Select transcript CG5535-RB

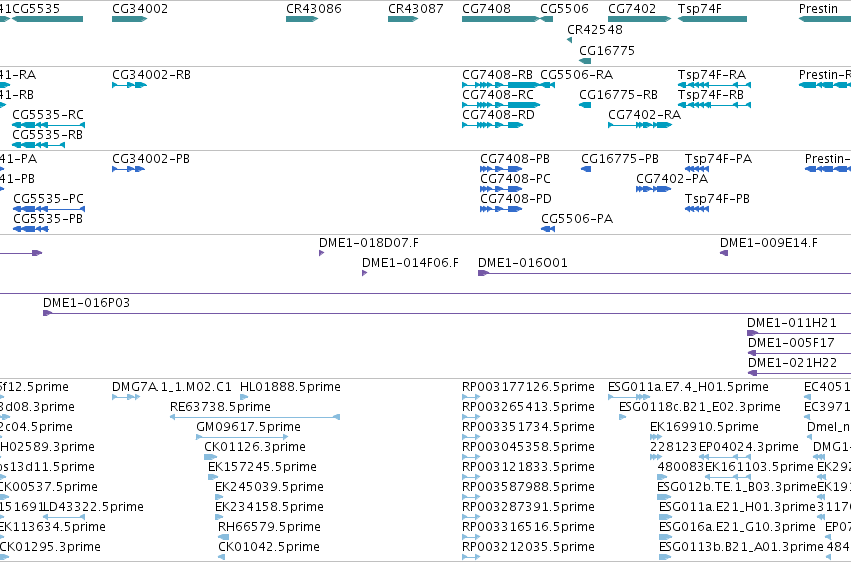(x=39, y=145)
